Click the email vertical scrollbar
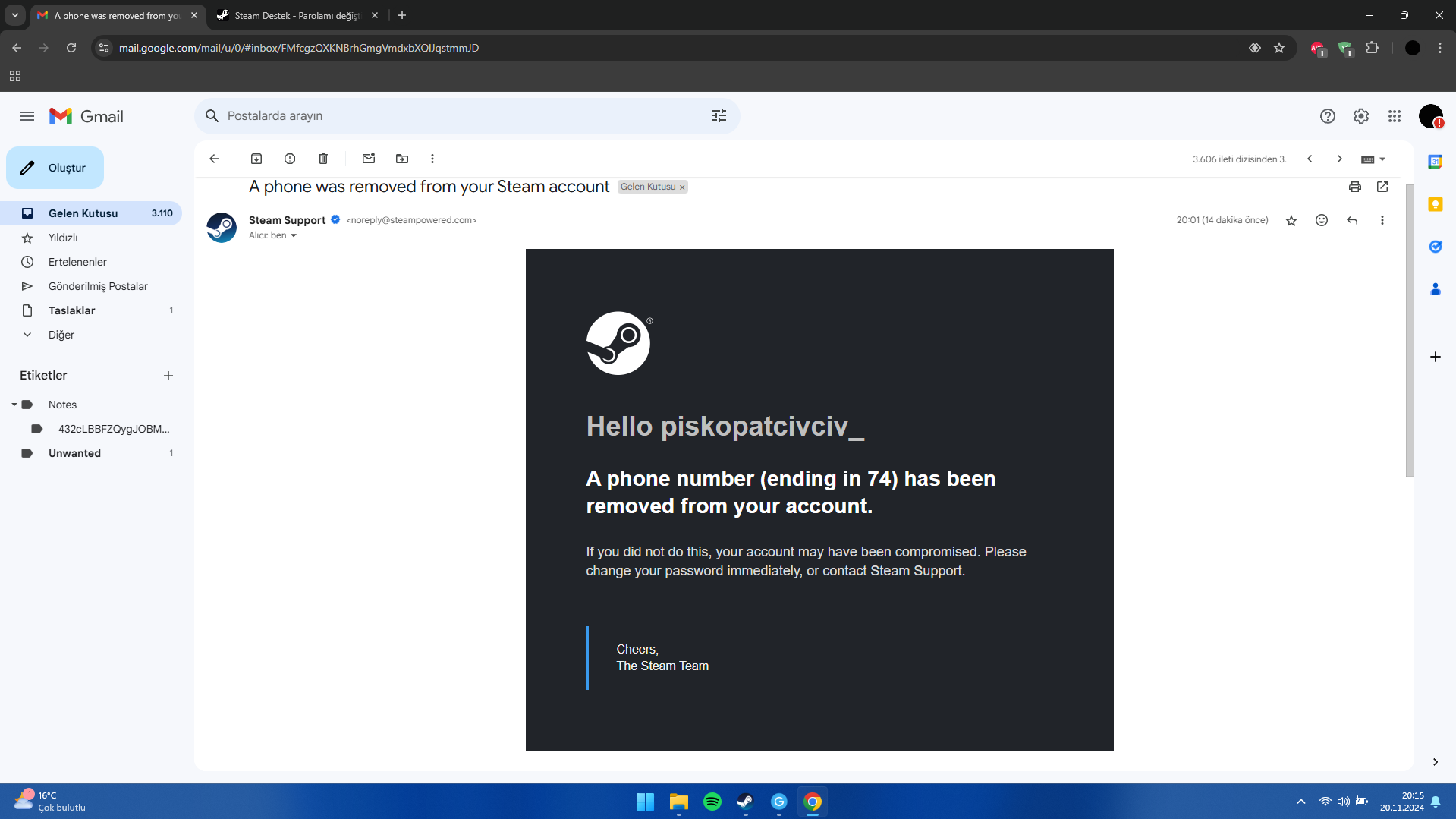 (x=1410, y=331)
